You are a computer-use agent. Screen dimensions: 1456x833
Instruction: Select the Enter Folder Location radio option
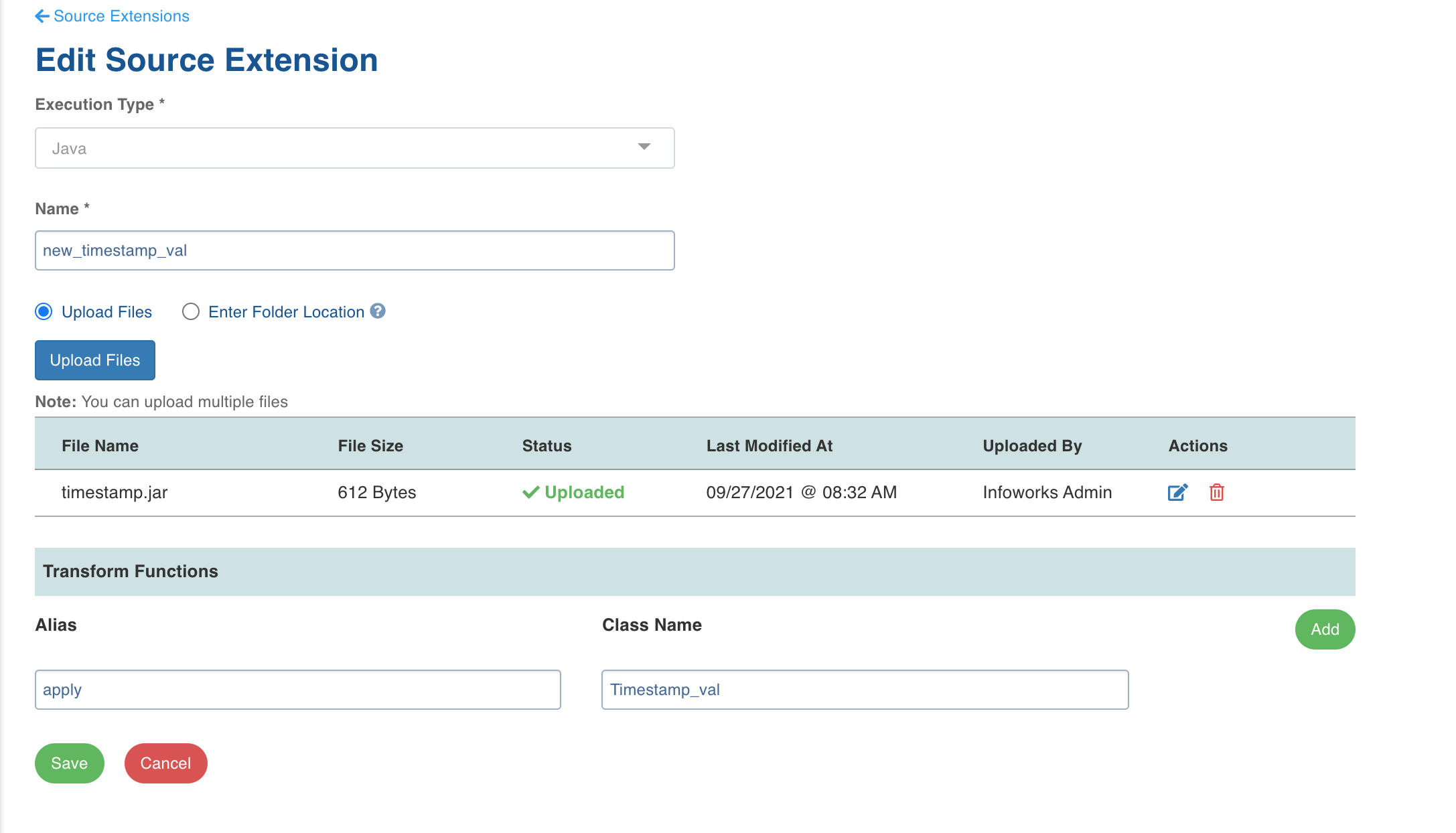click(x=191, y=312)
